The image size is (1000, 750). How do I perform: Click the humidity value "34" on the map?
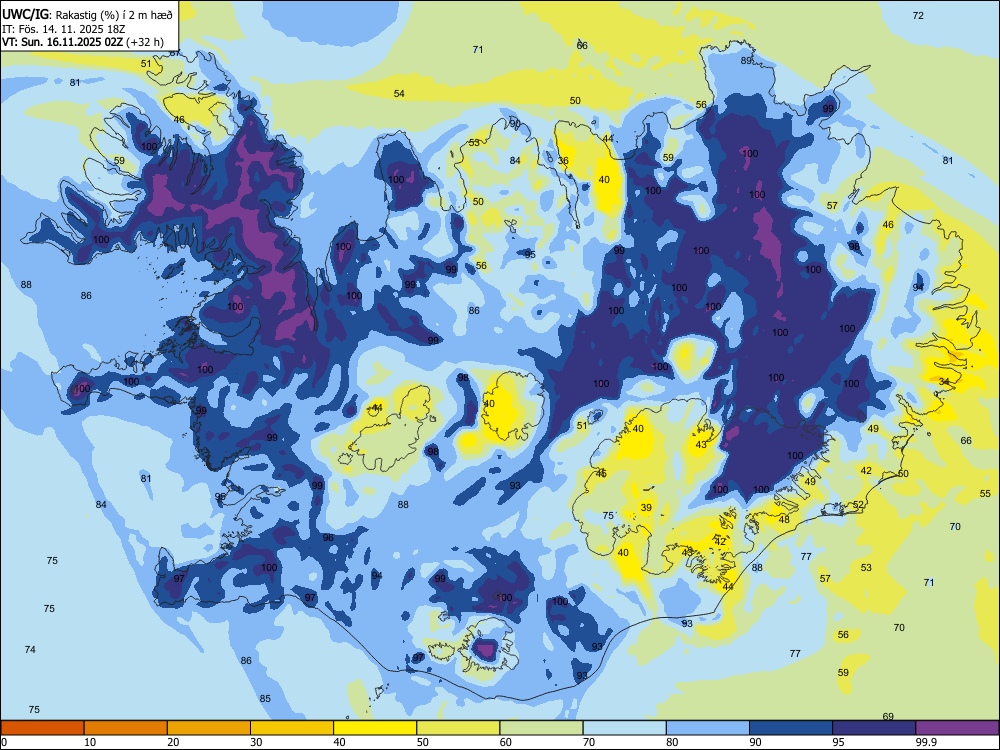[x=944, y=381]
